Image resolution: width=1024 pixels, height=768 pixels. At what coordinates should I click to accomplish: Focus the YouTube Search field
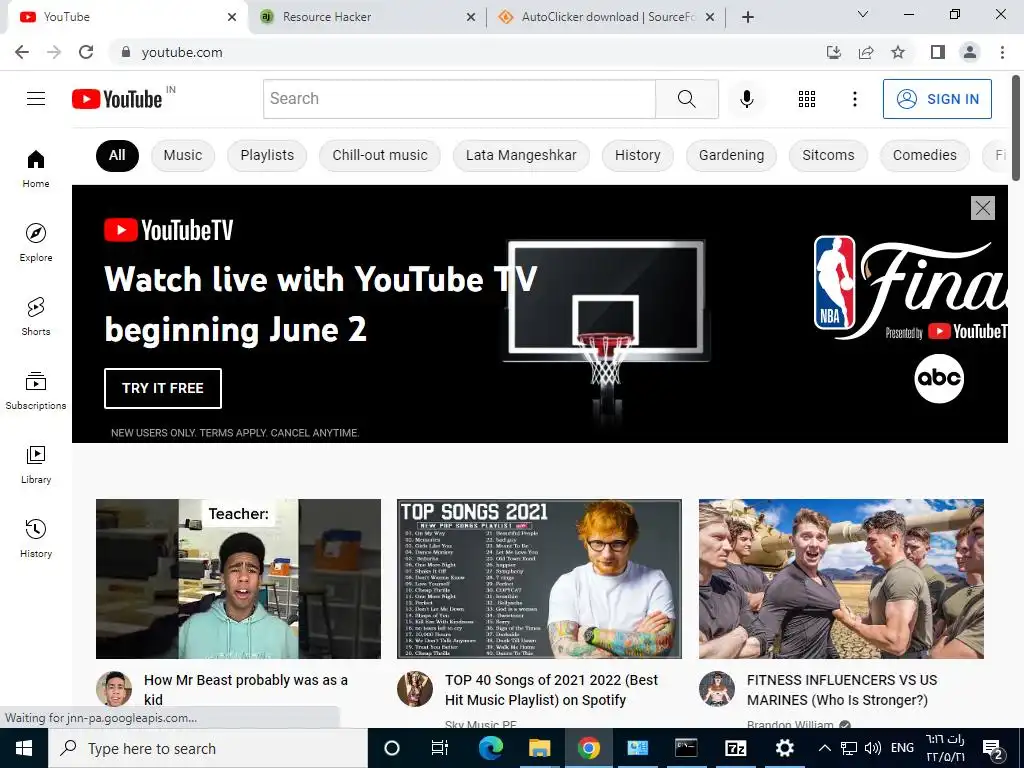click(x=460, y=99)
